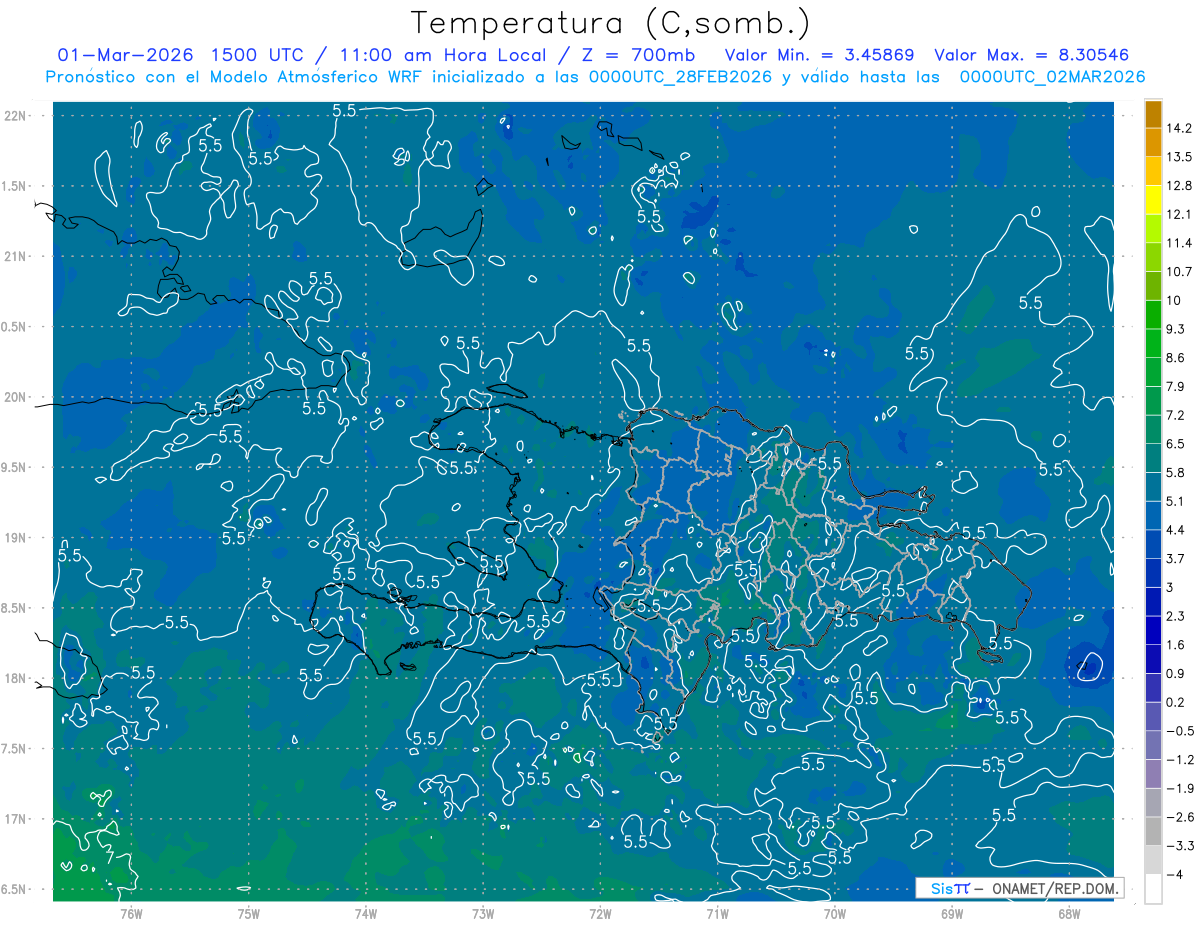Click the '68W' longitude axis label
The image size is (1200, 927).
[1069, 913]
